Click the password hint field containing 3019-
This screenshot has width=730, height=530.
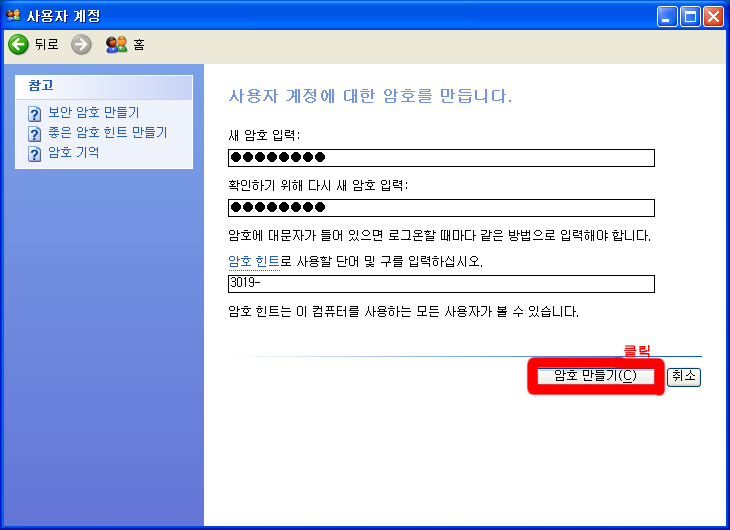click(441, 284)
